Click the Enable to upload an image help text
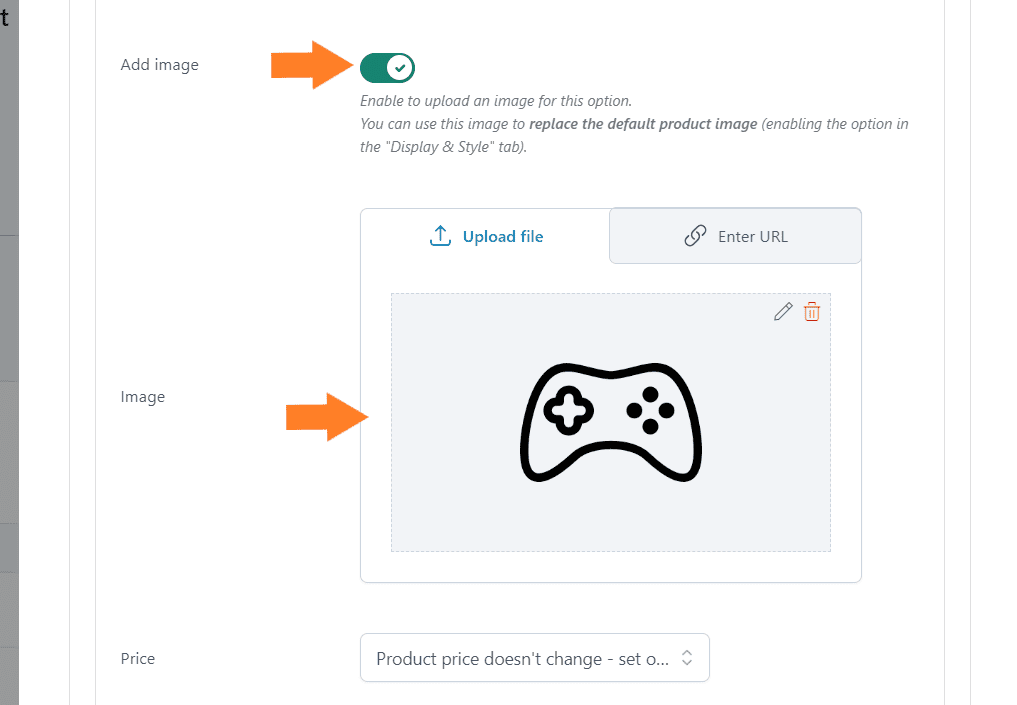Viewport: 1017px width, 705px height. 496,101
